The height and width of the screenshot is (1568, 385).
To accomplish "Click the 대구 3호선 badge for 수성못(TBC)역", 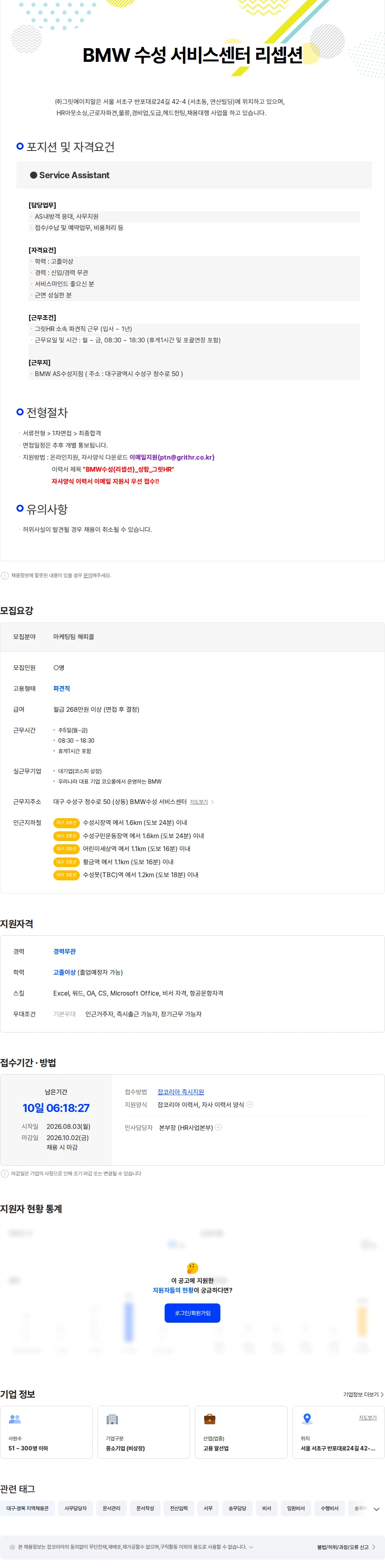I will click(x=66, y=875).
